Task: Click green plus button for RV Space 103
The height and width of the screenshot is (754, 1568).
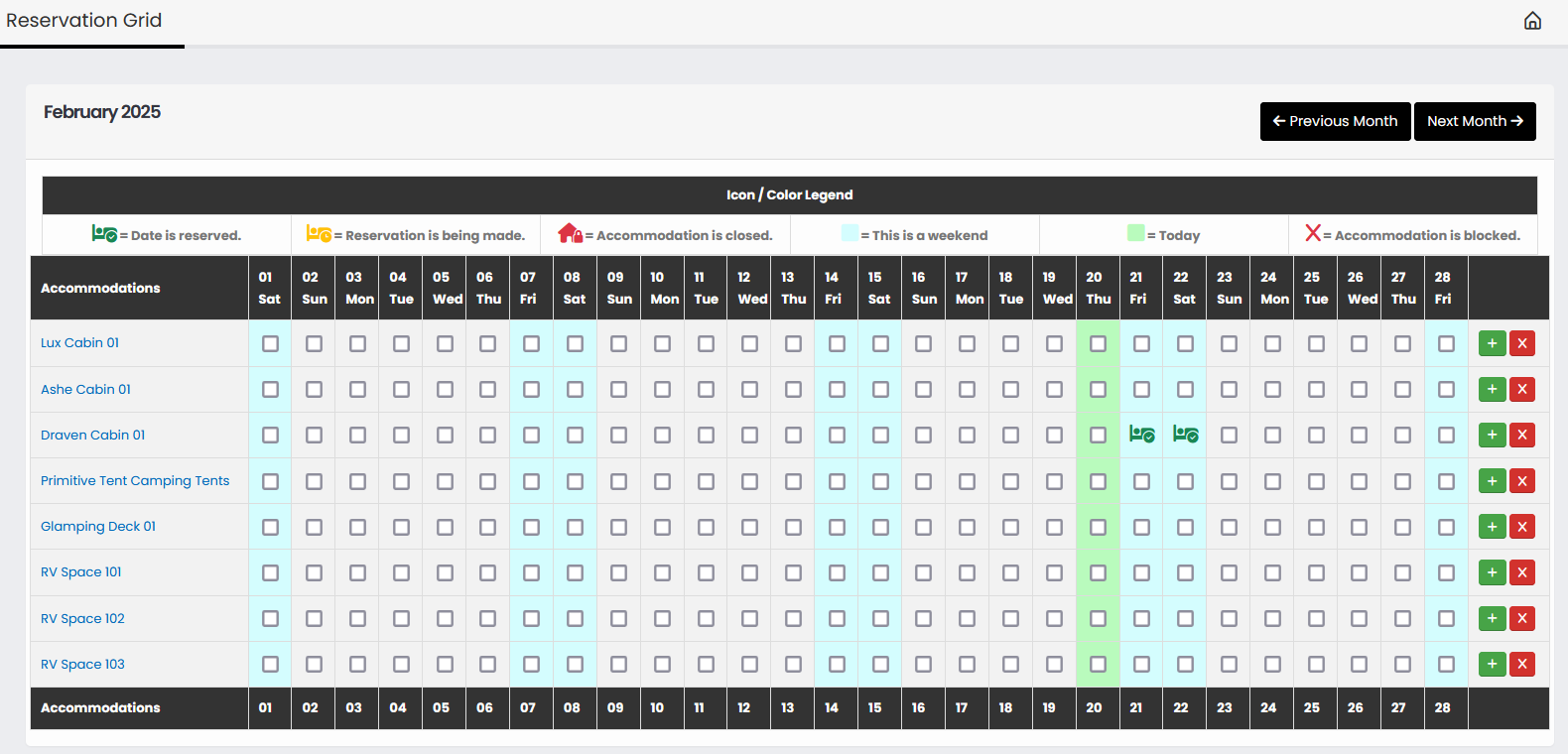Action: click(1492, 664)
